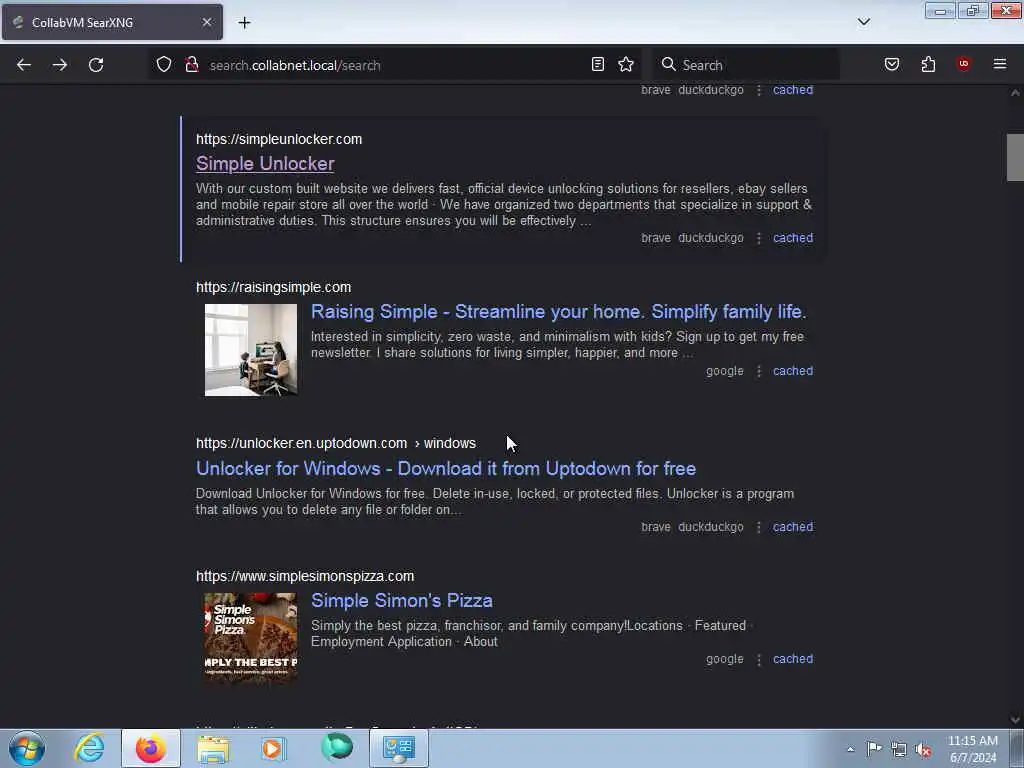1024x768 pixels.
Task: Expand more options dots for Simple Unlocker result
Action: (758, 238)
